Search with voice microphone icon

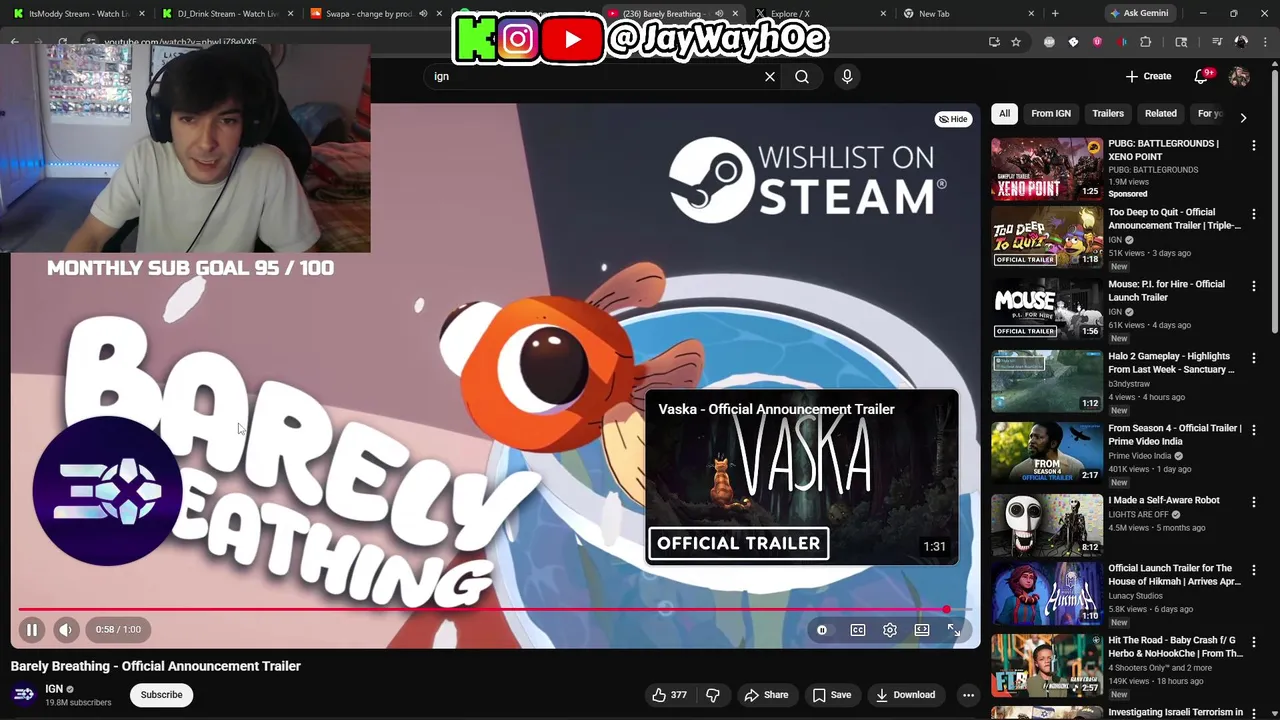pos(847,76)
